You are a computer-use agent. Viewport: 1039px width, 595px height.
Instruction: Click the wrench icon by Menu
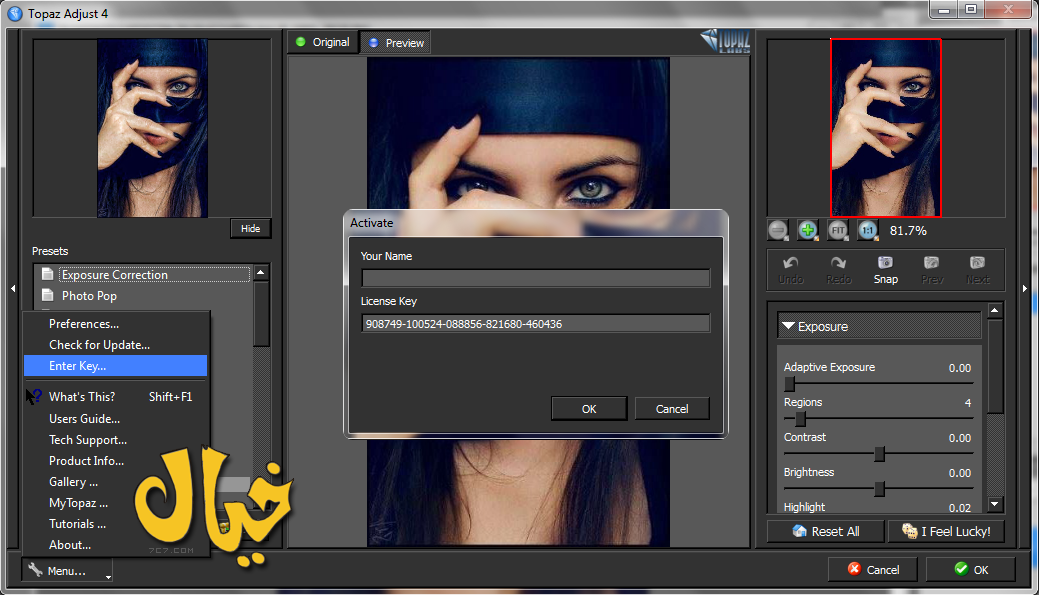(35, 569)
